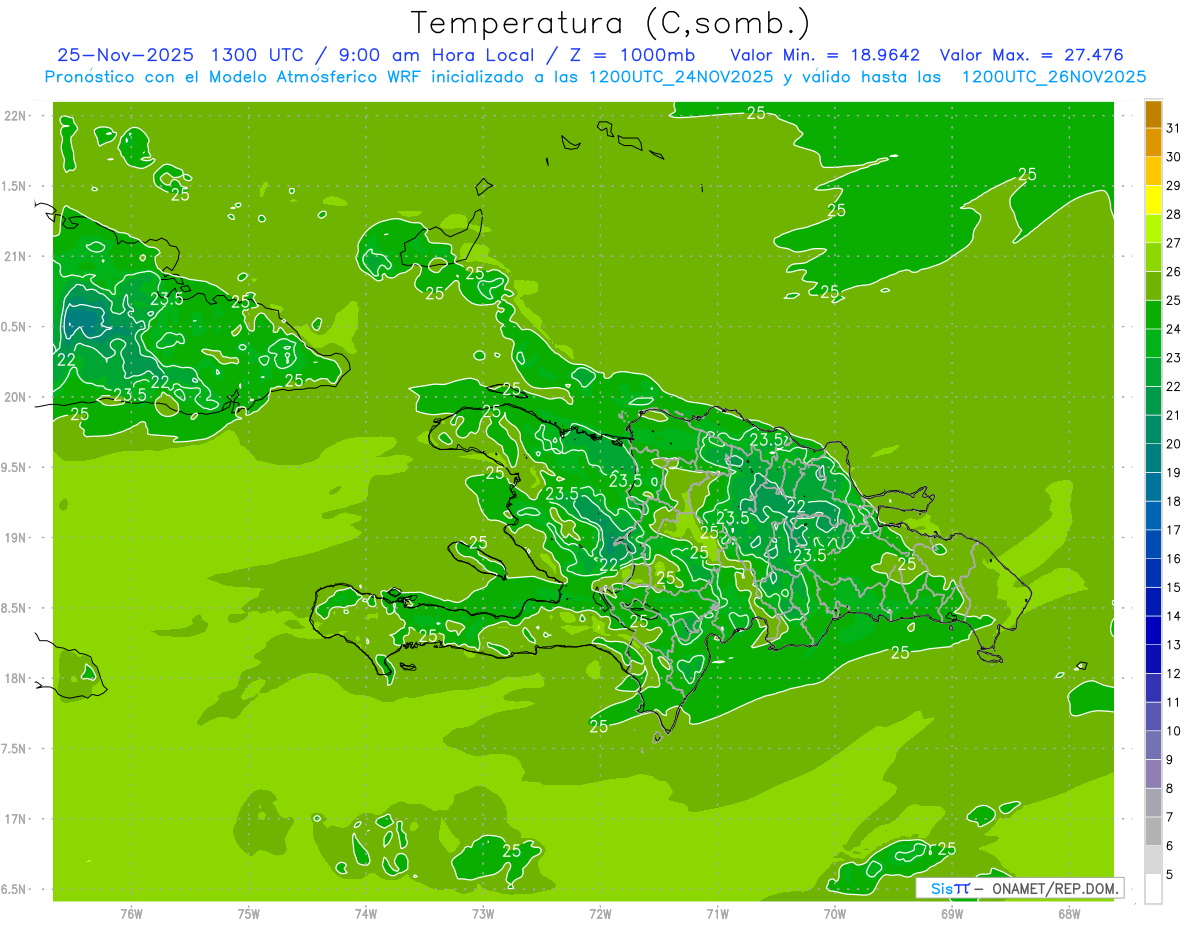Click the '18N' latitude axis label
This screenshot has width=1200, height=927.
(16, 678)
